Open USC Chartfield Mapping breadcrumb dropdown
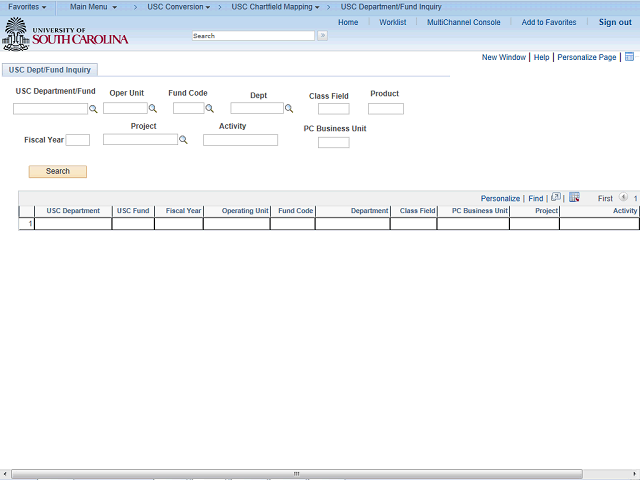Image resolution: width=640 pixels, height=480 pixels. pos(275,7)
